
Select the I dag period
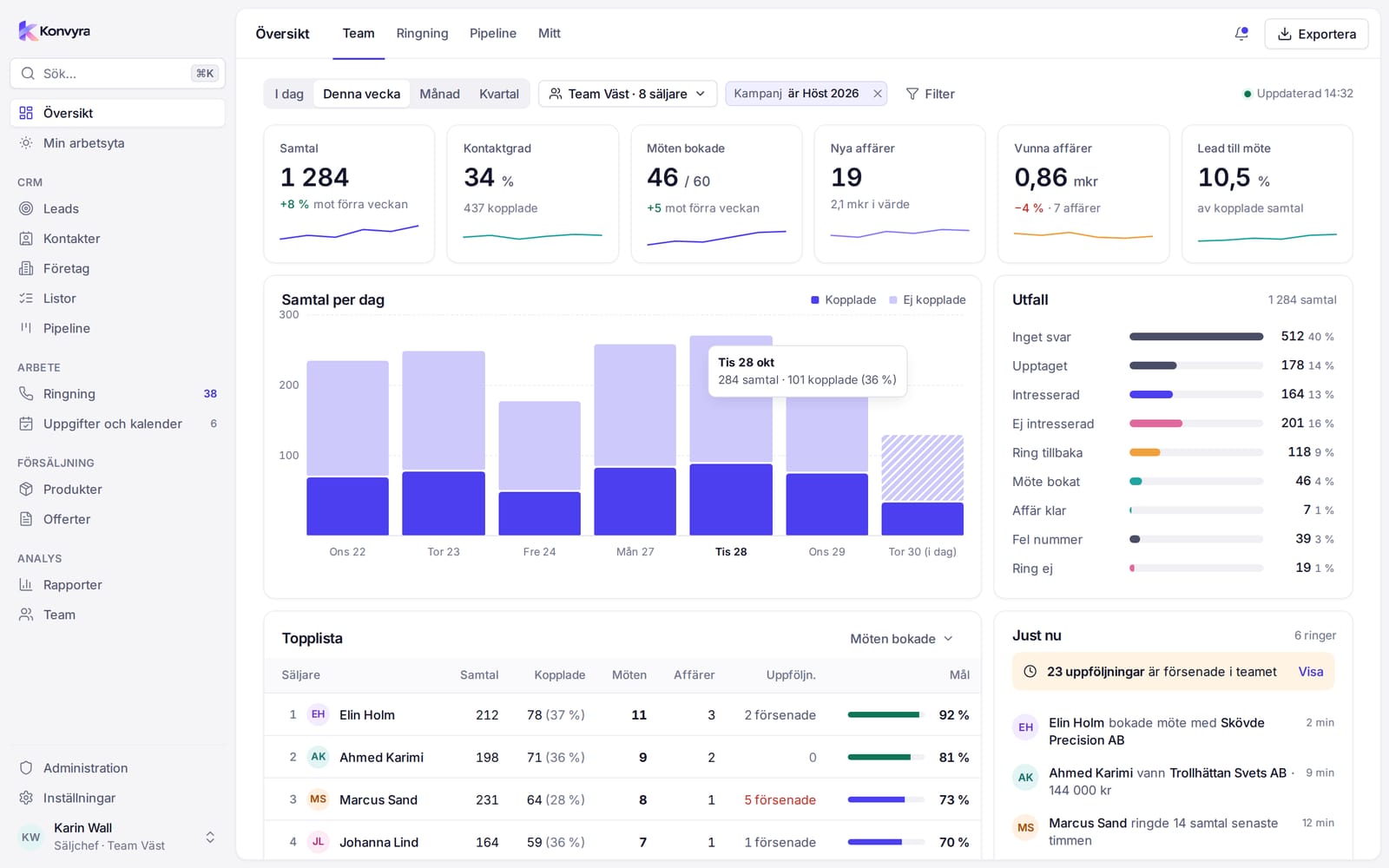(x=289, y=94)
